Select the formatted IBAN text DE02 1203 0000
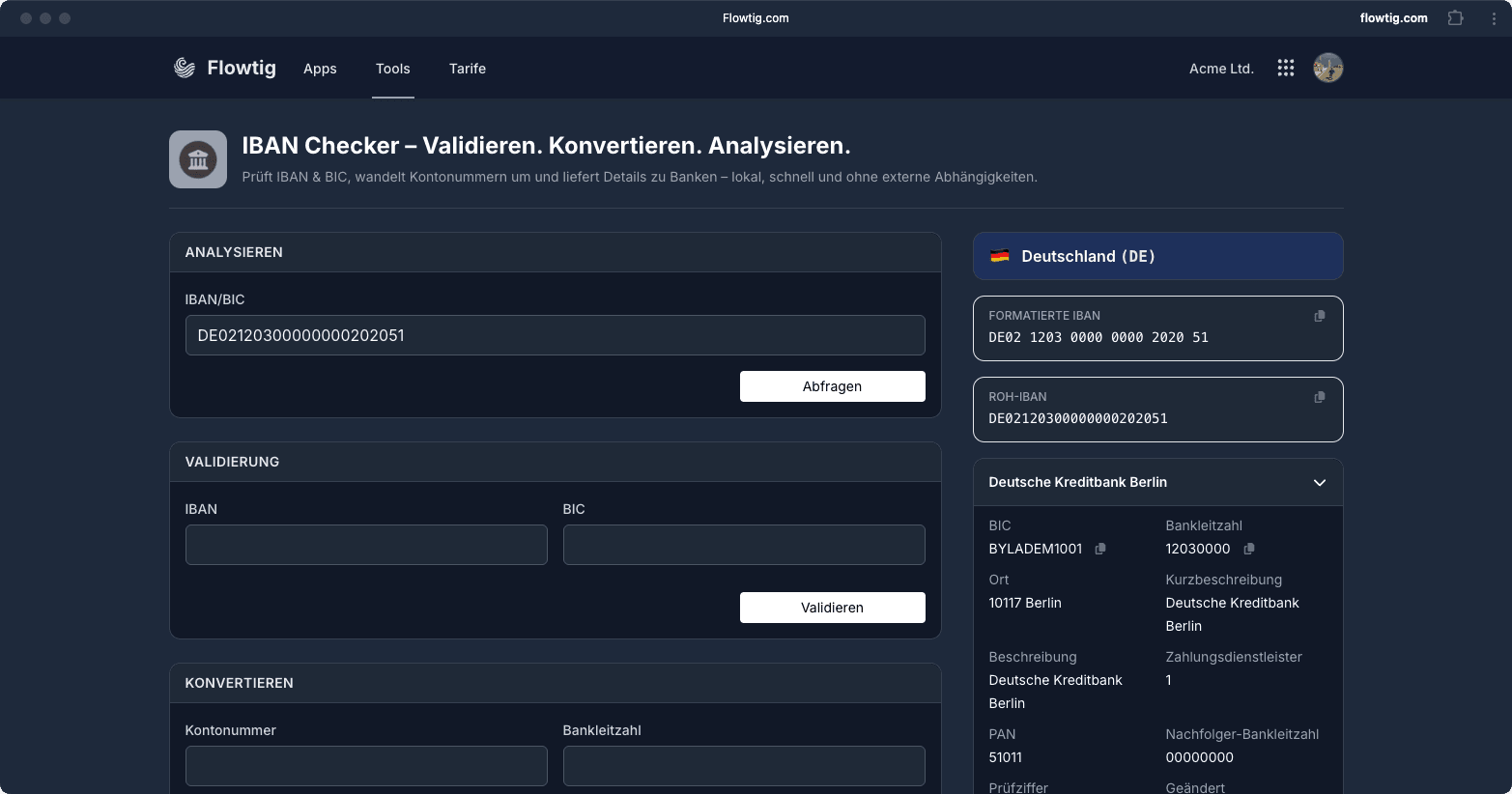This screenshot has height=794, width=1512. [1098, 337]
